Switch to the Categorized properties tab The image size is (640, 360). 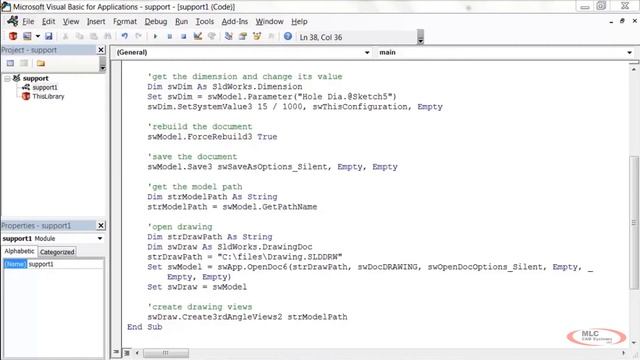click(57, 252)
